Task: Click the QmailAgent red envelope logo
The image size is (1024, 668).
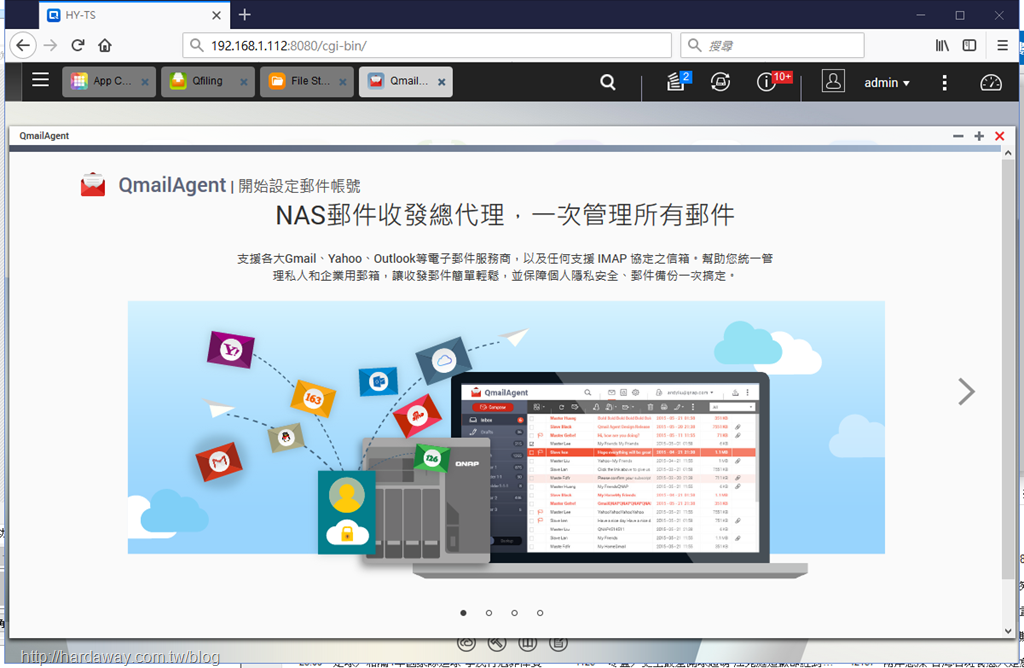Action: [x=93, y=185]
